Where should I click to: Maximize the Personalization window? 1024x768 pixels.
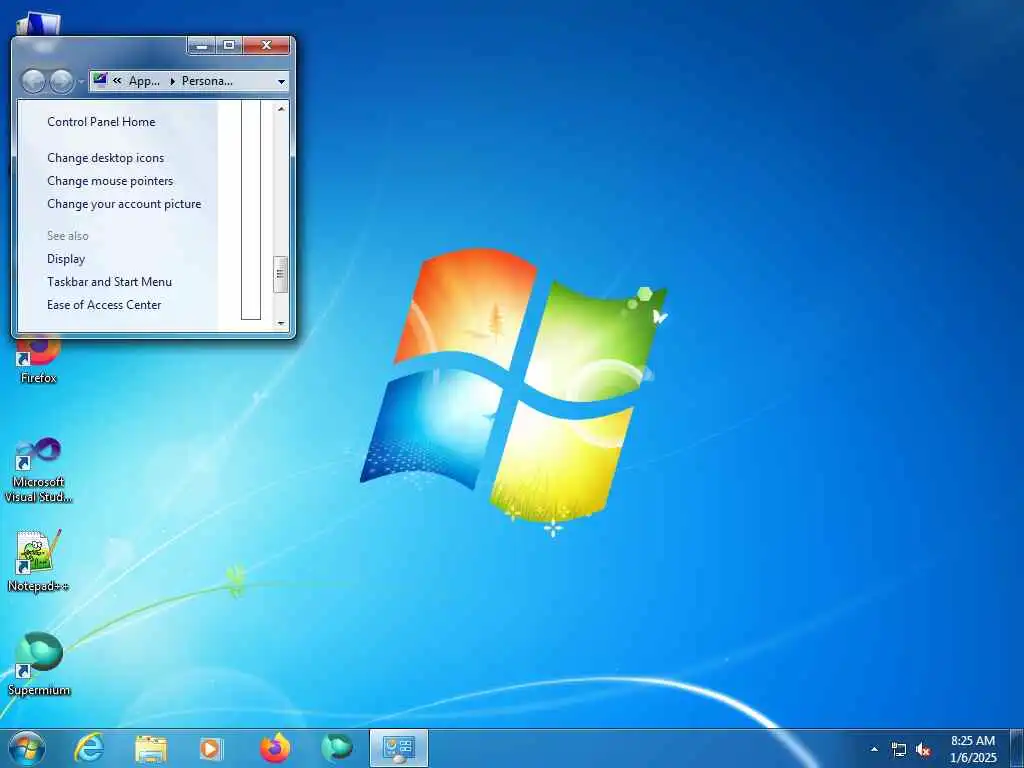click(229, 46)
